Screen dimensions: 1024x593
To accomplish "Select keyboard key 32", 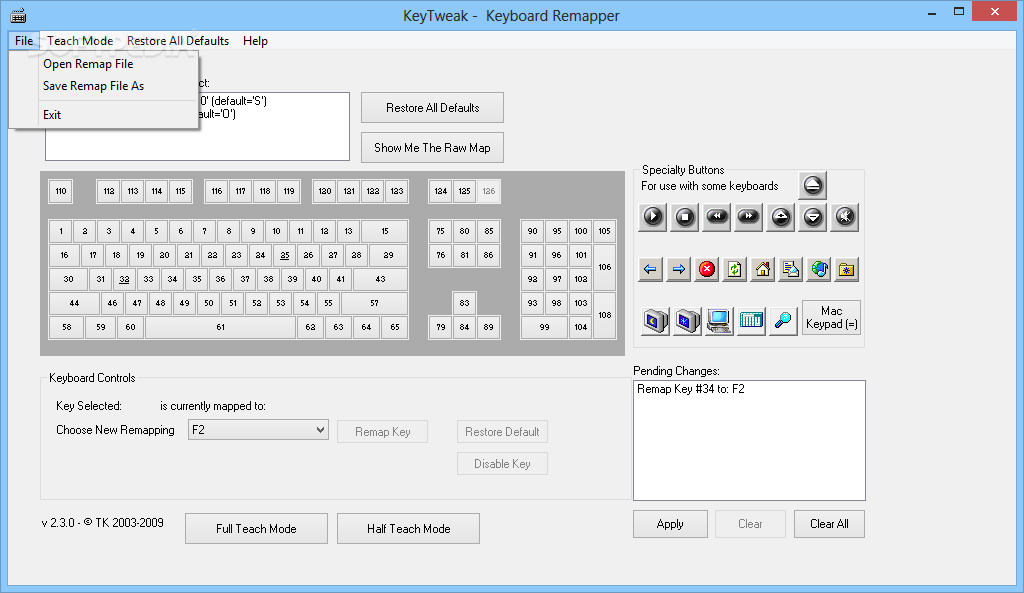I will click(124, 279).
